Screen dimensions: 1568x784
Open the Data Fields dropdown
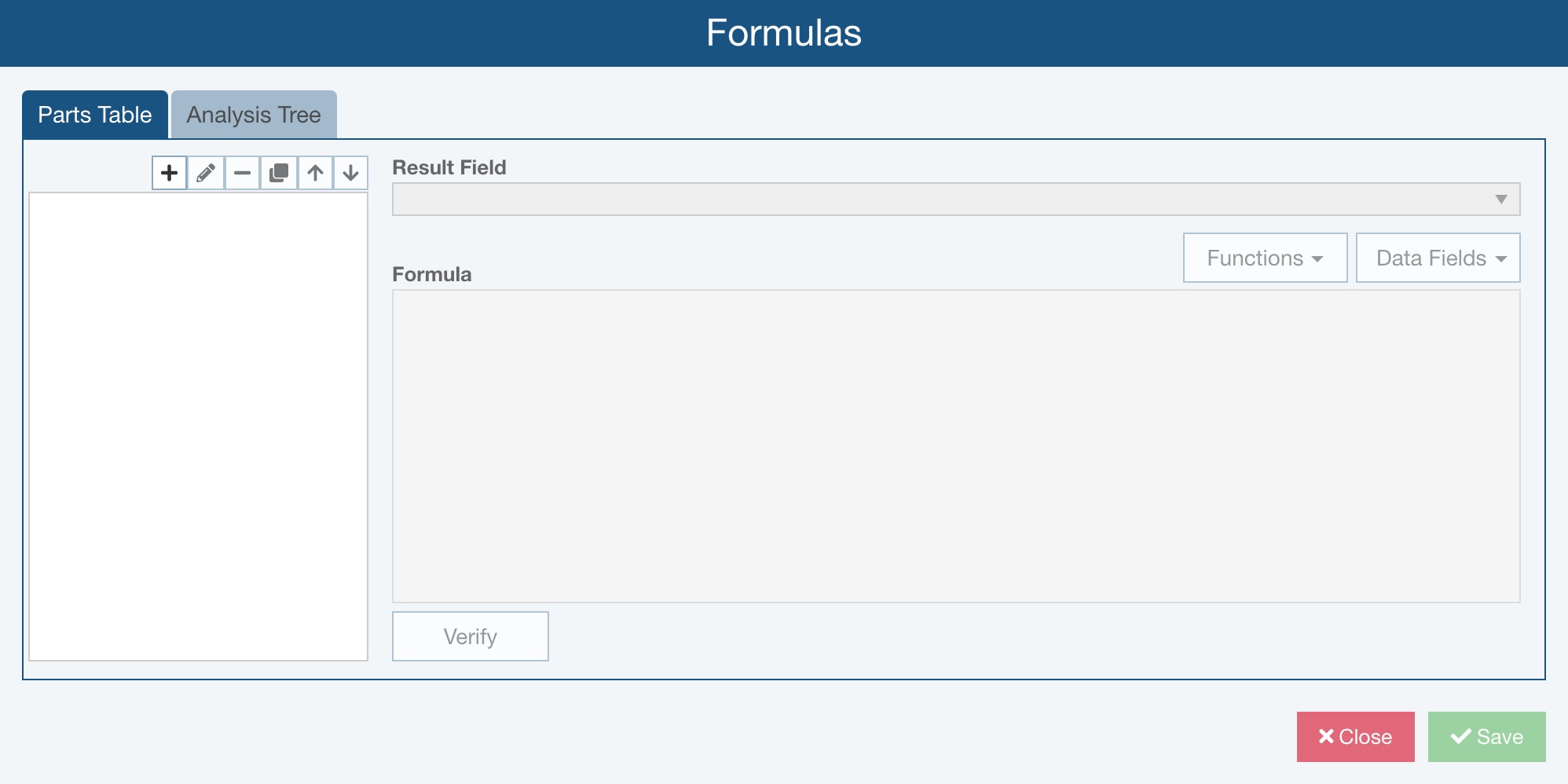[1438, 258]
